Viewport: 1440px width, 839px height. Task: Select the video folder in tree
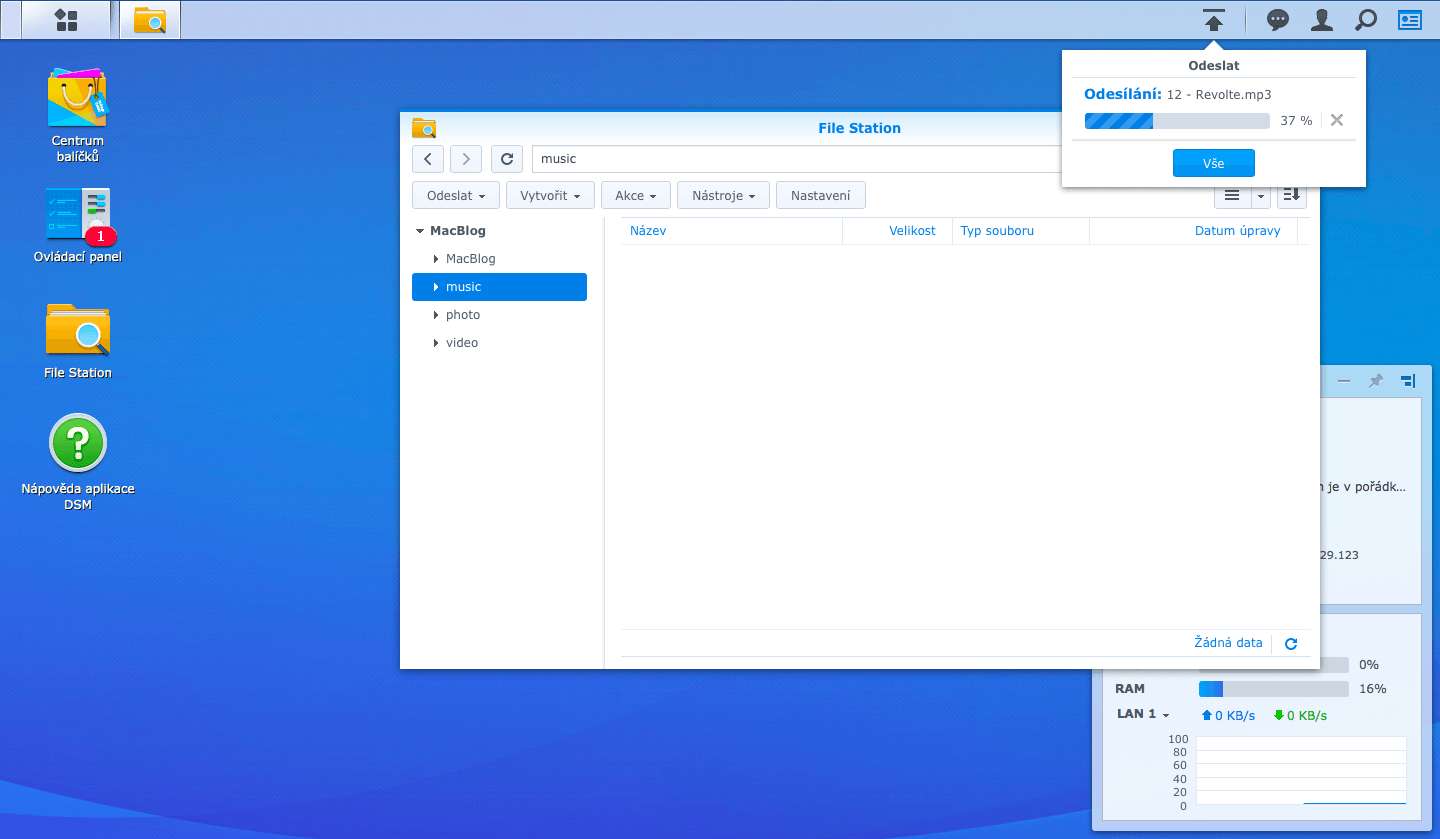499,343
